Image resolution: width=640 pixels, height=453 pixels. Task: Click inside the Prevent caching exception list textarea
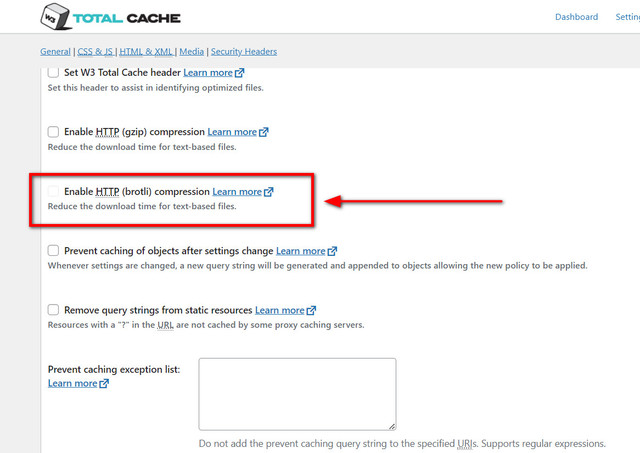click(x=297, y=394)
